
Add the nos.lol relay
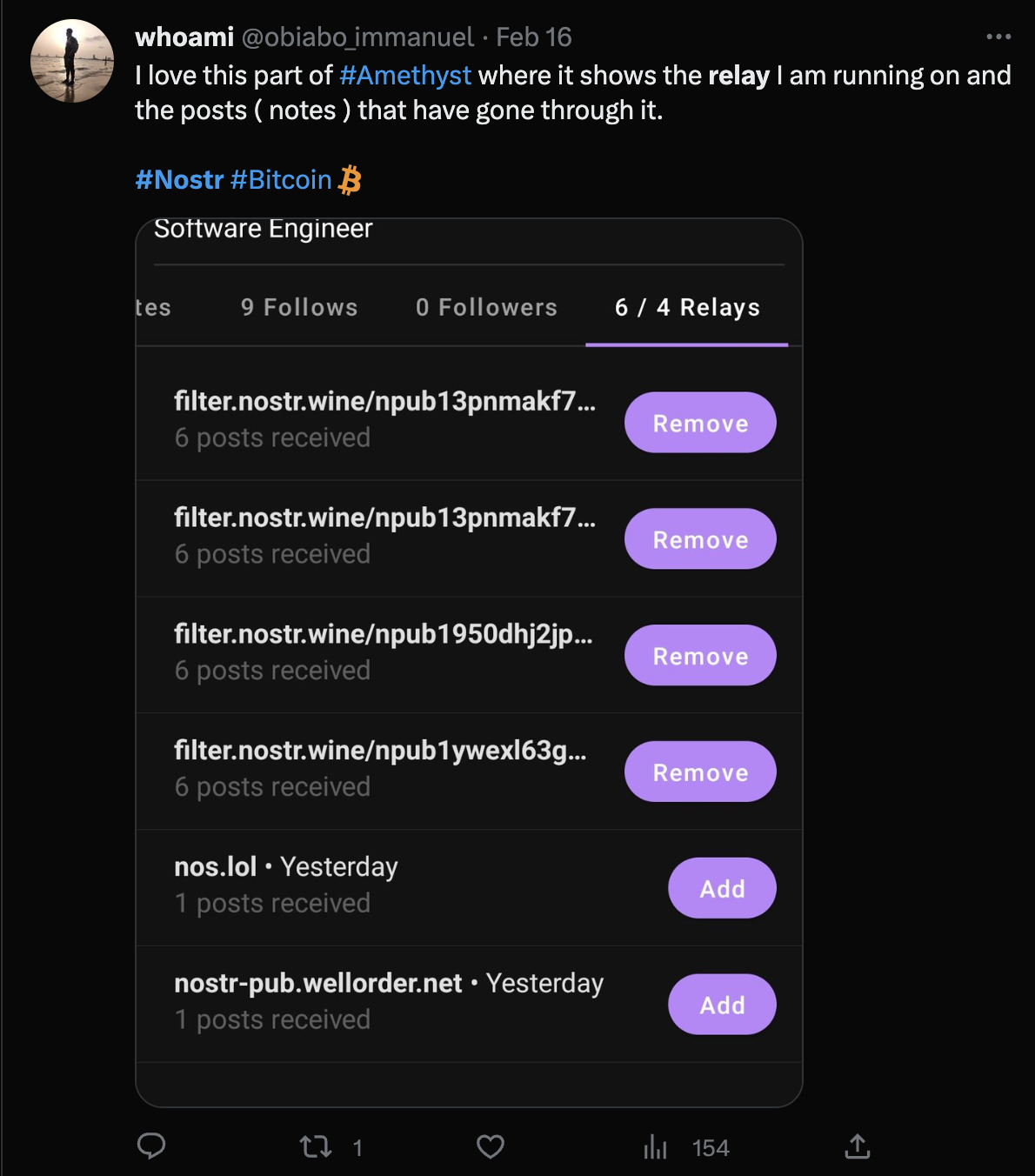click(722, 888)
